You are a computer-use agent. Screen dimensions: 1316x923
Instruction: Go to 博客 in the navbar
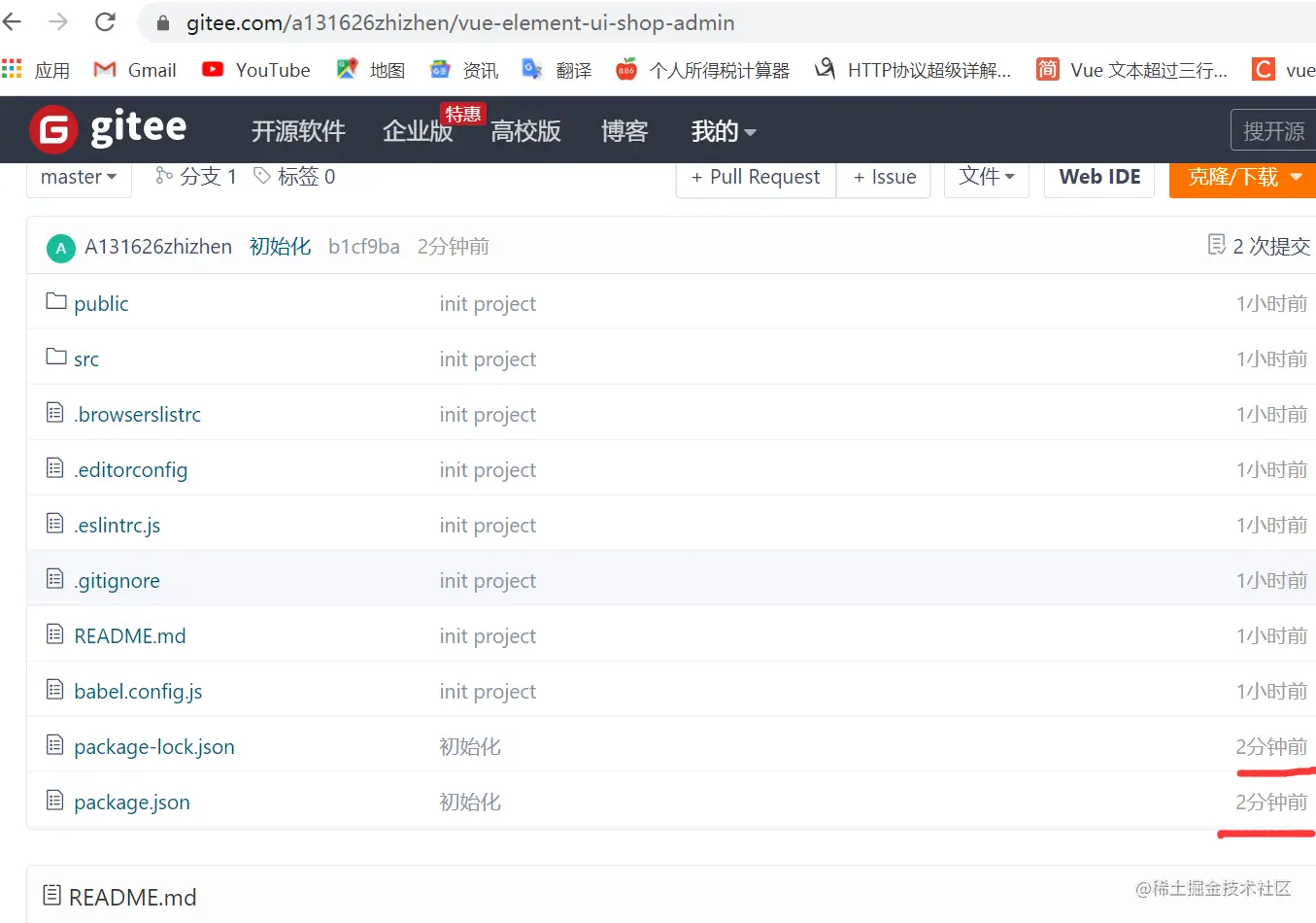(x=624, y=131)
